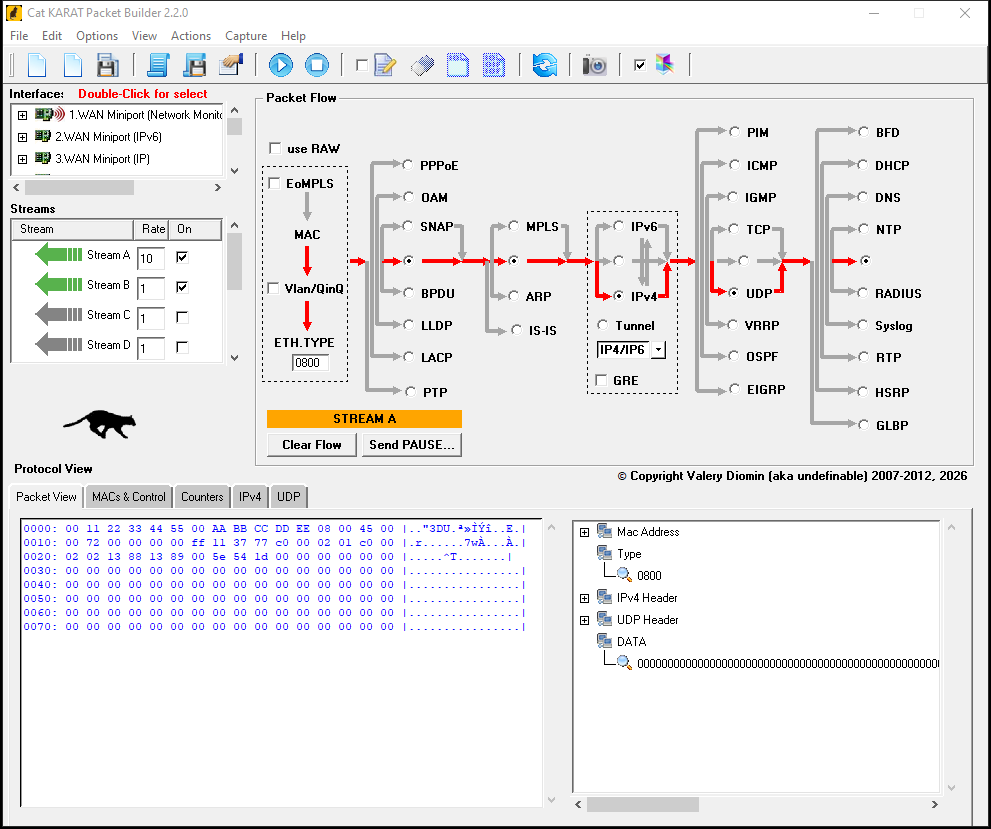This screenshot has width=991, height=829.
Task: Select the ARP radio button
Action: tap(514, 295)
